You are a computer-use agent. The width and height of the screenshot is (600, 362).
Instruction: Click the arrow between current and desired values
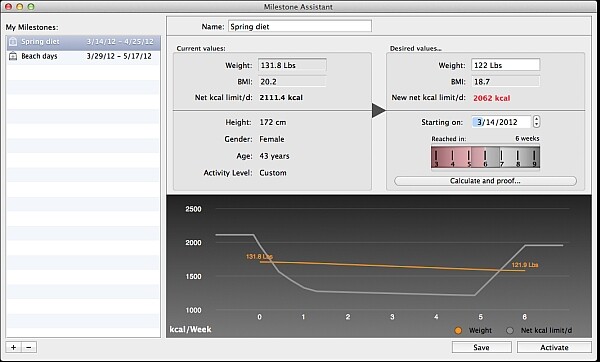coord(379,111)
